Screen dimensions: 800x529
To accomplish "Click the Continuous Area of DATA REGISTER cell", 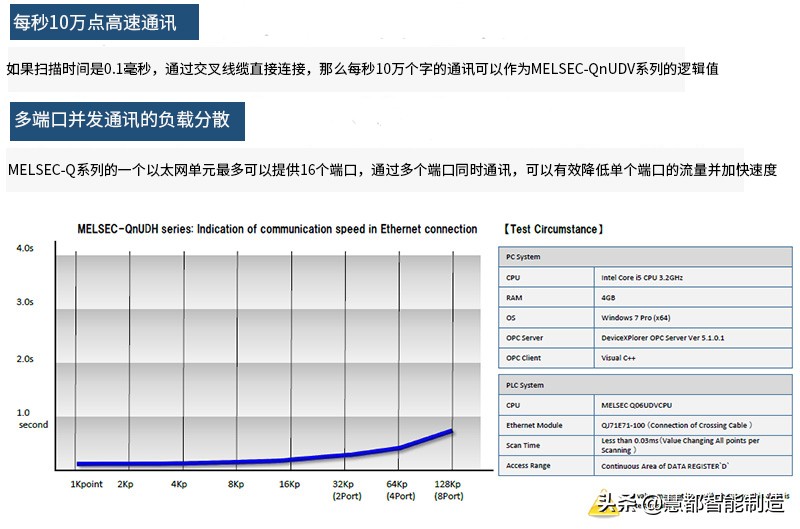I will pyautogui.click(x=693, y=466).
